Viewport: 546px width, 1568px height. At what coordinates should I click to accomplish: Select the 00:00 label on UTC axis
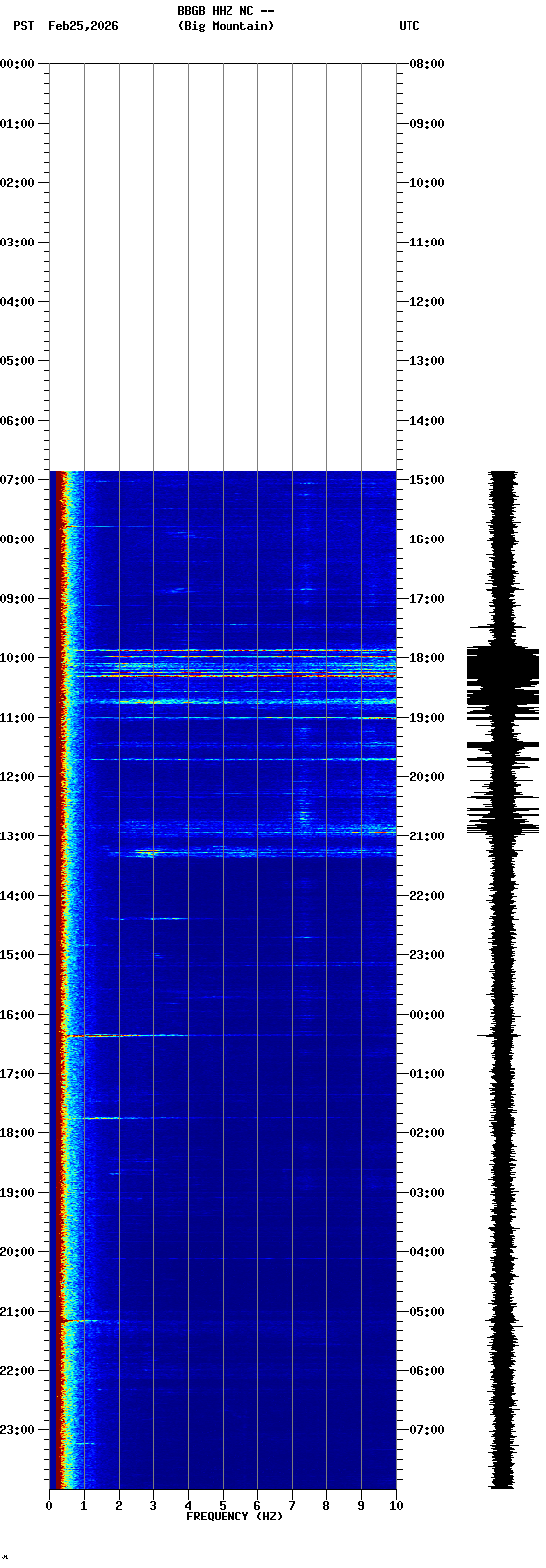427,1015
